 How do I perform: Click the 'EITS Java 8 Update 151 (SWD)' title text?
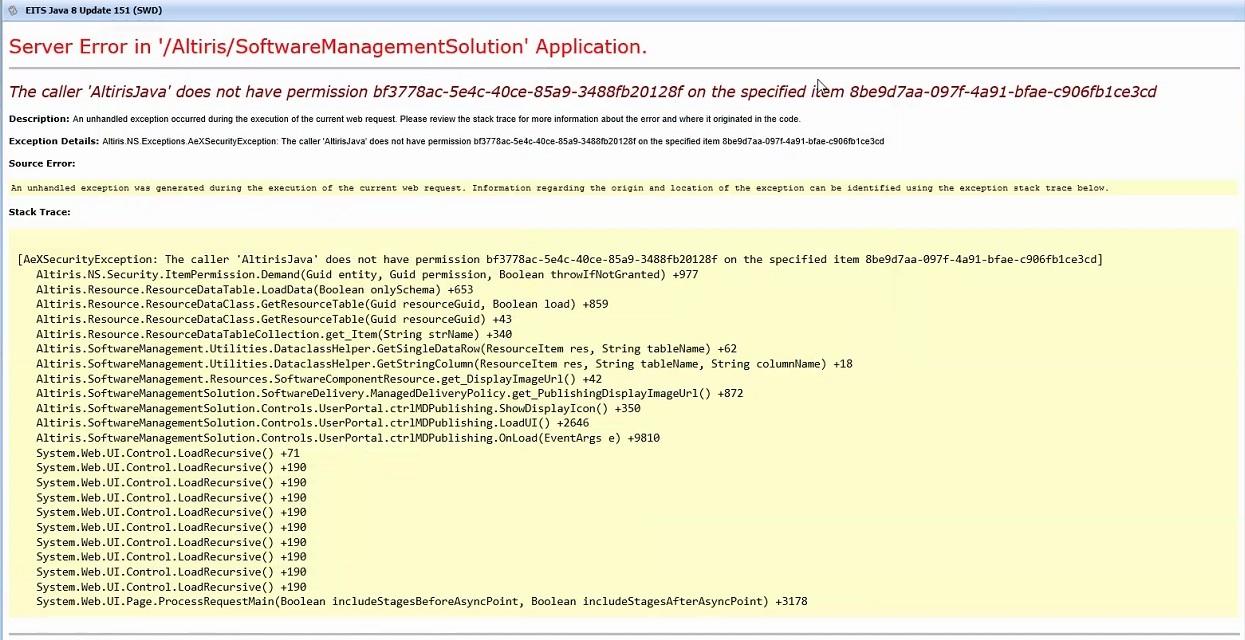pyautogui.click(x=93, y=10)
